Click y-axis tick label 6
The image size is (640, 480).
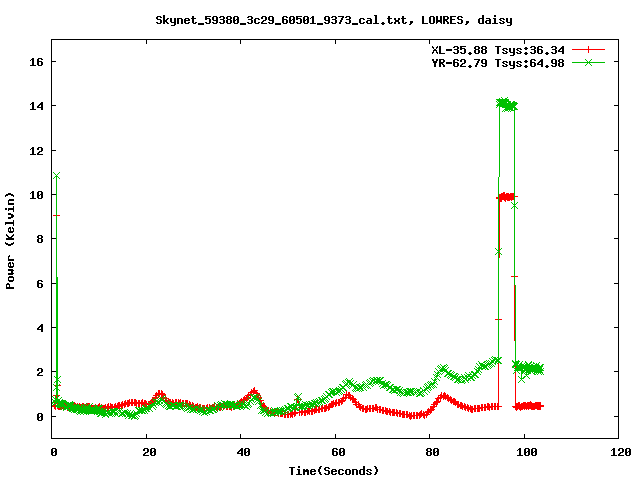(x=40, y=284)
